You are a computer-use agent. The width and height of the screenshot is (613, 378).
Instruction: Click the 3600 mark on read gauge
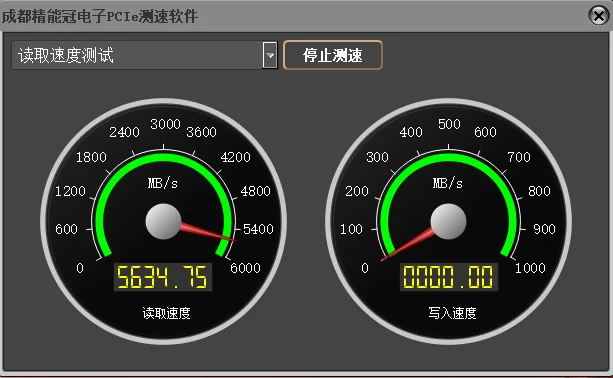[x=201, y=132]
